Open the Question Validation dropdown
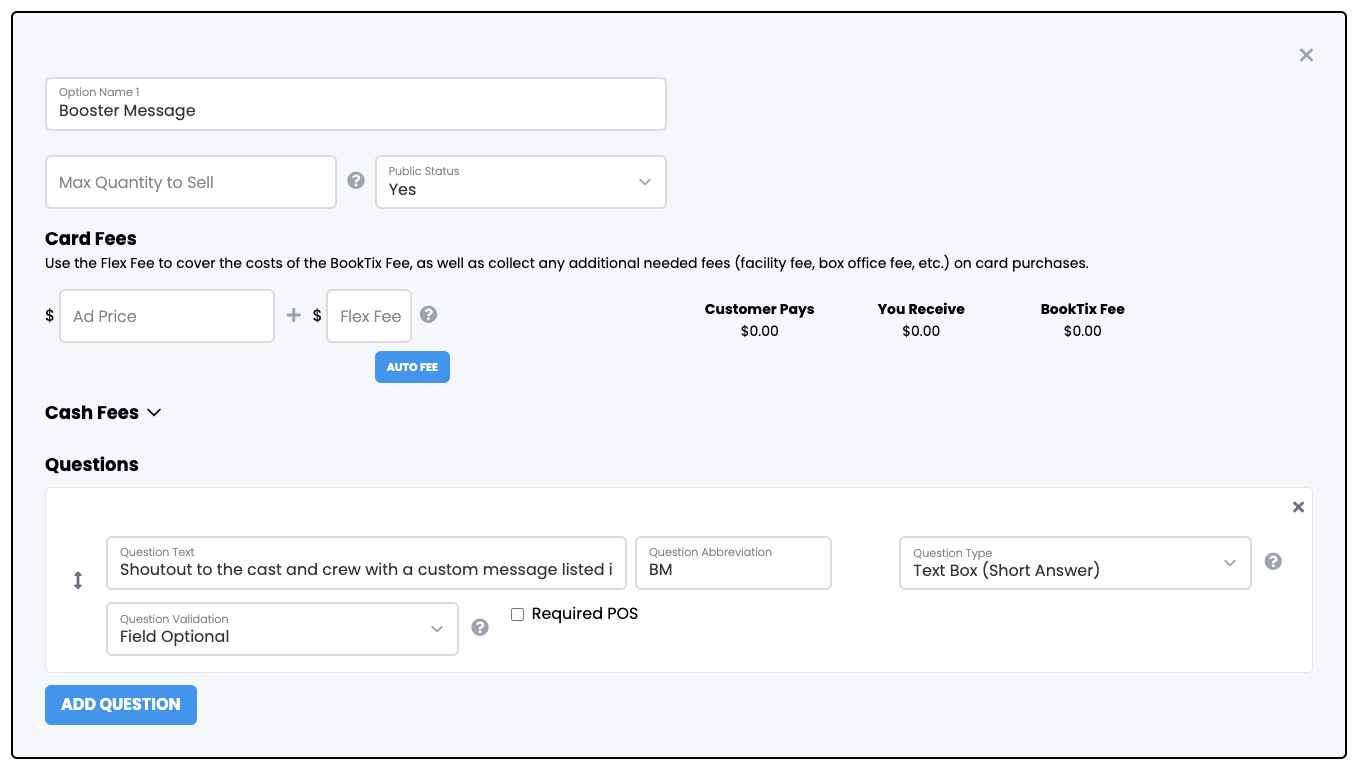The height and width of the screenshot is (772, 1358). (282, 629)
